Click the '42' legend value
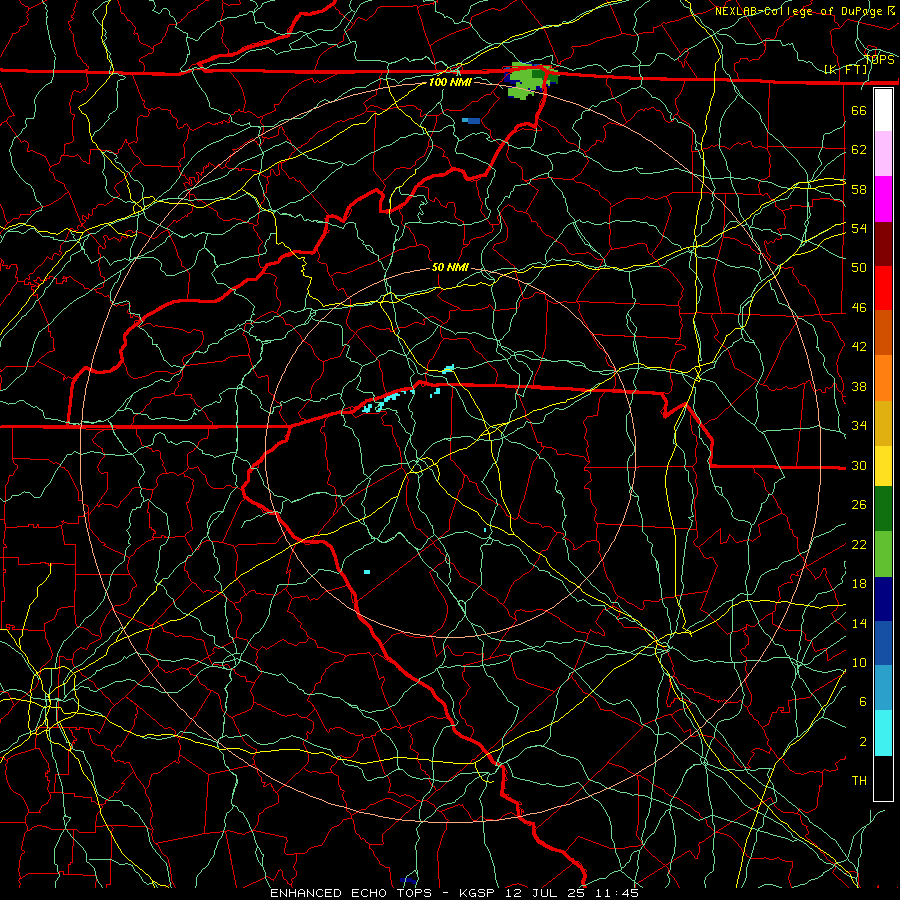 click(859, 347)
